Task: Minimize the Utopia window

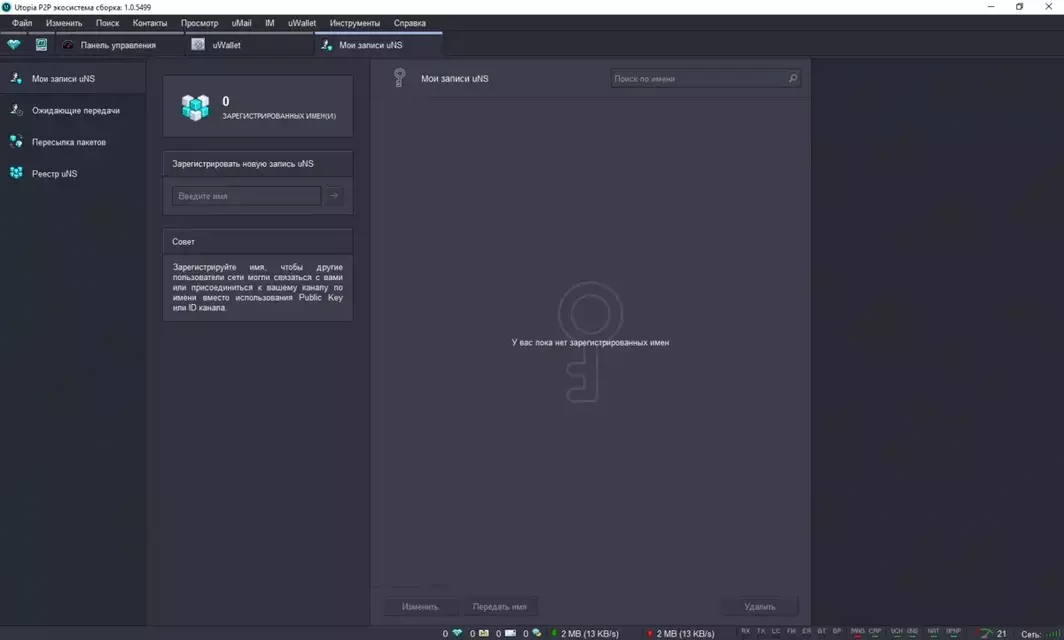Action: pos(991,7)
